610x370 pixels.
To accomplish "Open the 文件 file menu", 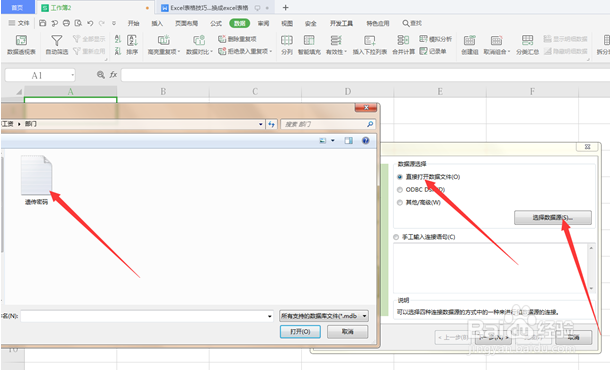I will (19, 23).
